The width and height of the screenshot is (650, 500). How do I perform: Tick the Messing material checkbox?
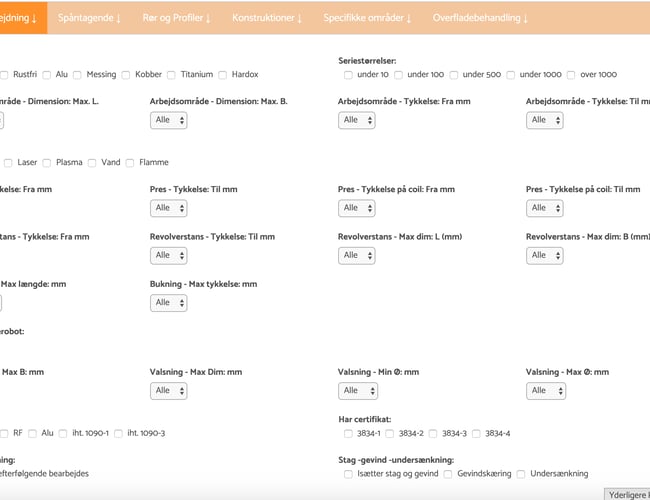(x=79, y=75)
